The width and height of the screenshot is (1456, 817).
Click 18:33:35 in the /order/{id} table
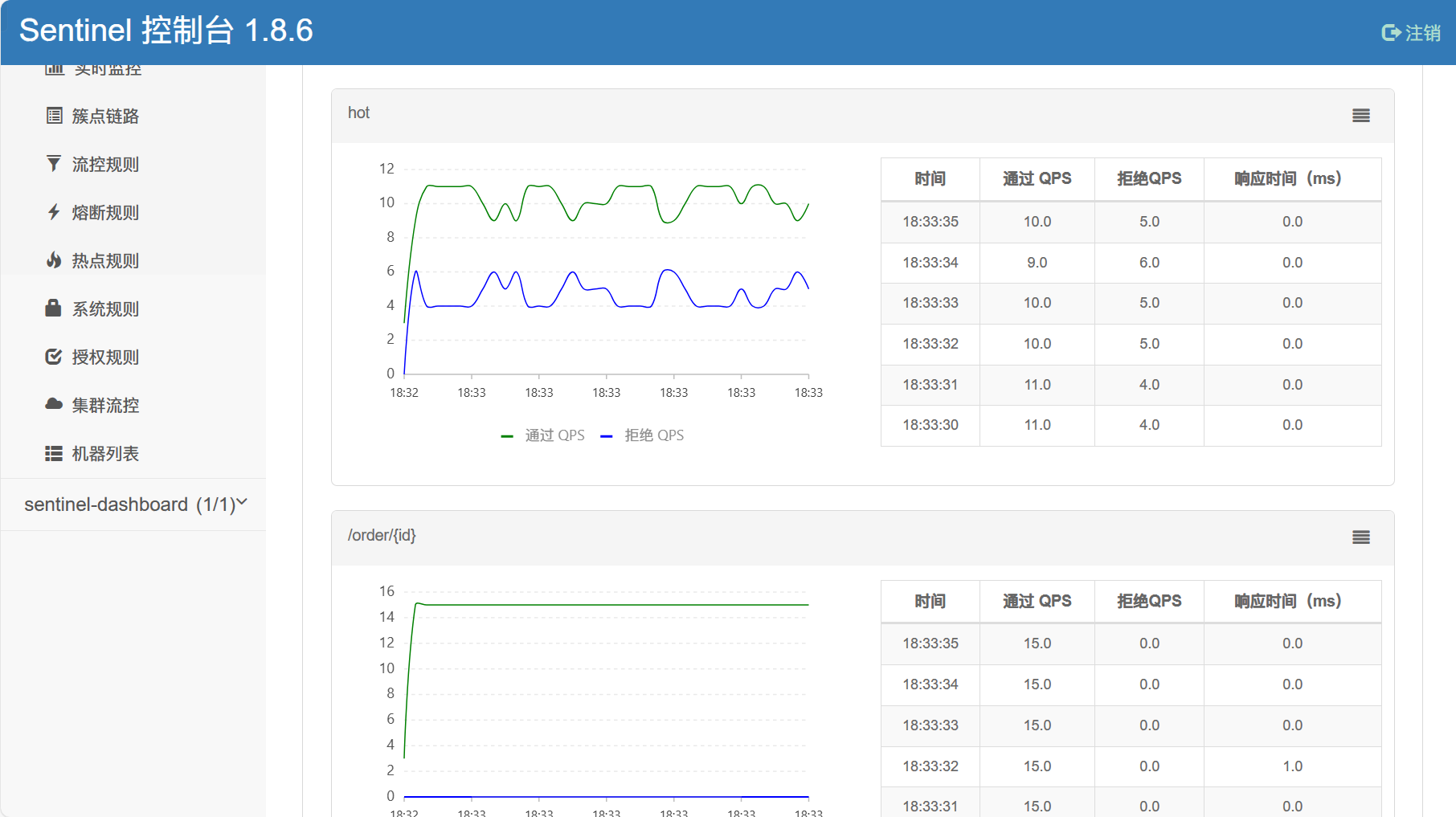(930, 643)
